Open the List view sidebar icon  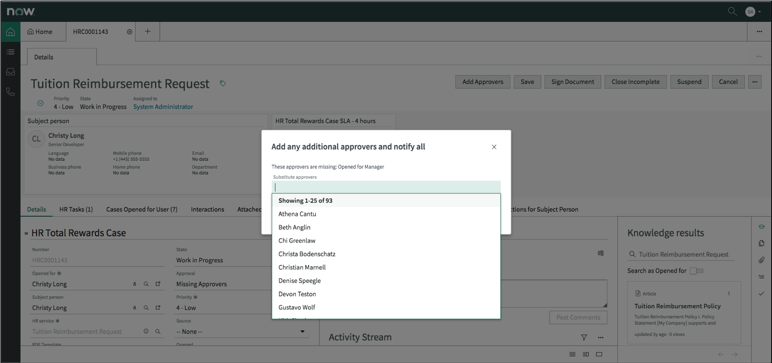point(10,52)
